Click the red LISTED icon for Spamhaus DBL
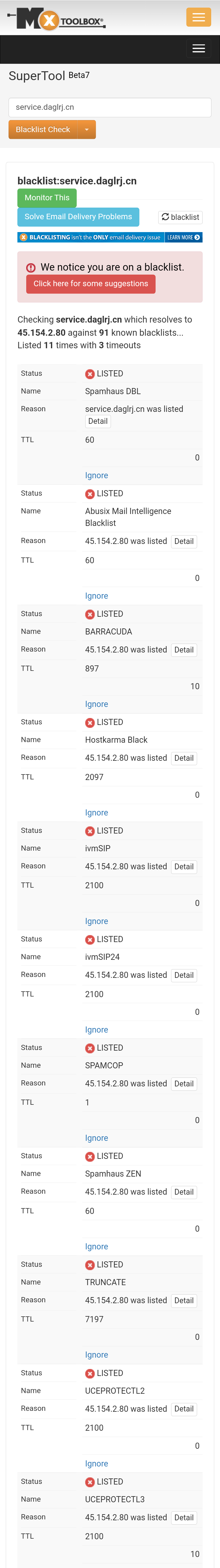The image size is (220, 1568). tap(90, 373)
